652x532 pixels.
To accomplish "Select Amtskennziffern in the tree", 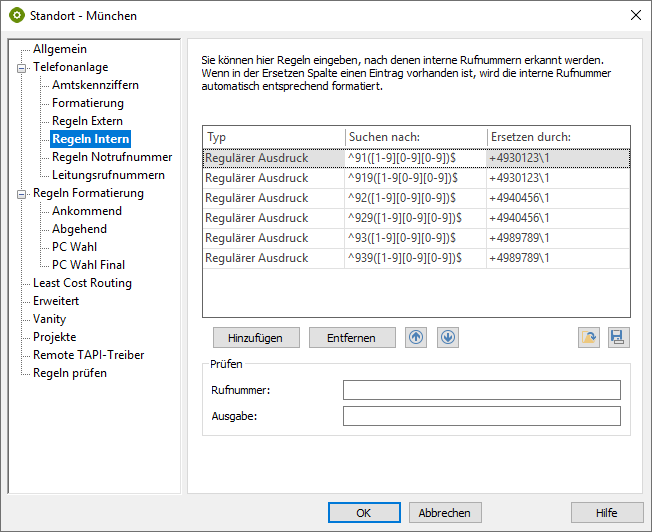I will pyautogui.click(x=95, y=85).
